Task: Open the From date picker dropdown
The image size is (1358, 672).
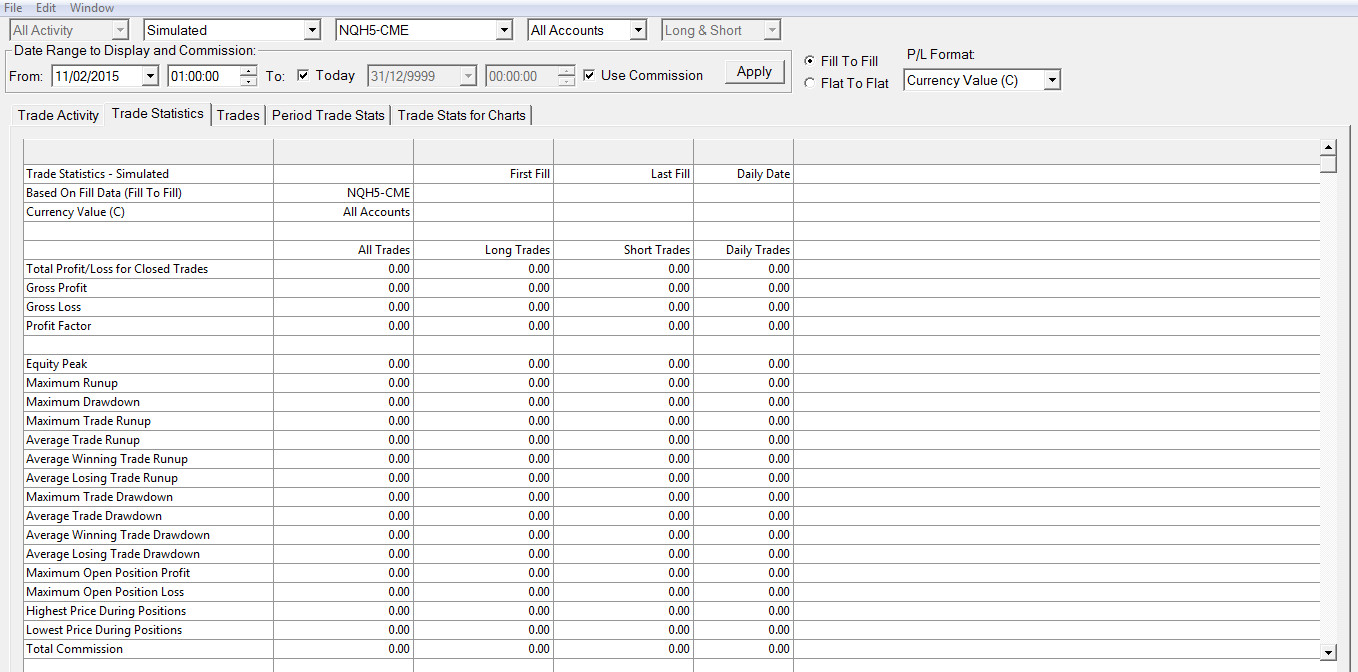Action: (x=150, y=76)
